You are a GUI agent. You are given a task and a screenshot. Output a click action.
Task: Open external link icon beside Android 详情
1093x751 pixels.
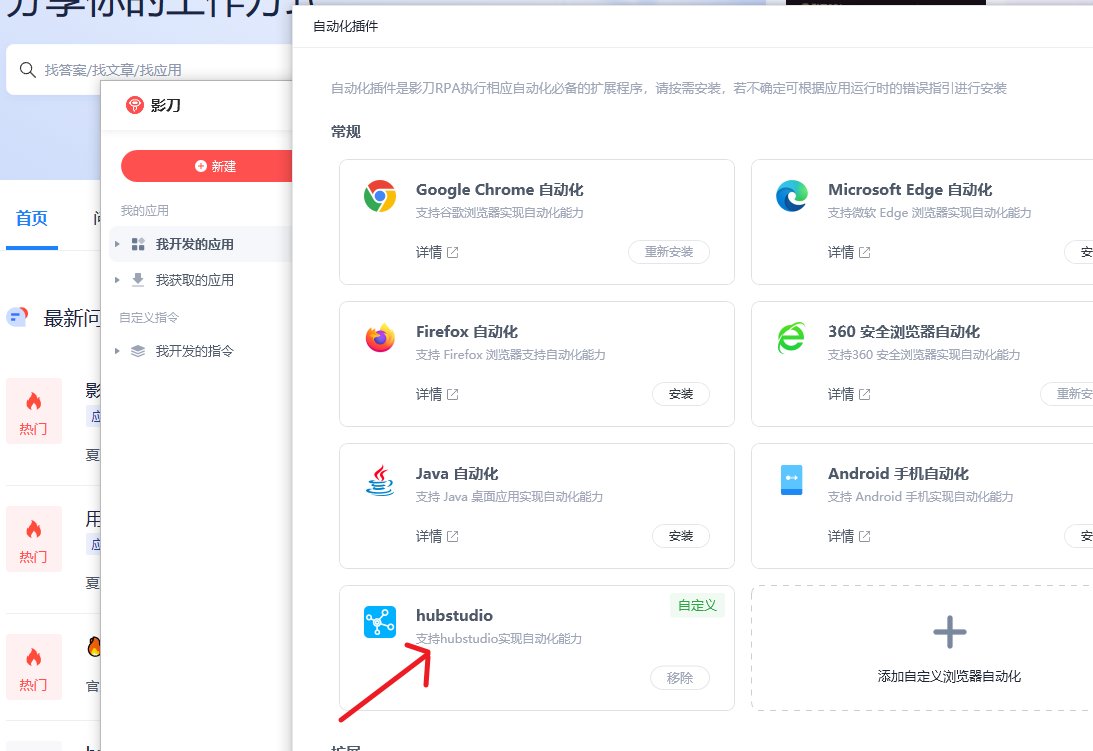[864, 536]
